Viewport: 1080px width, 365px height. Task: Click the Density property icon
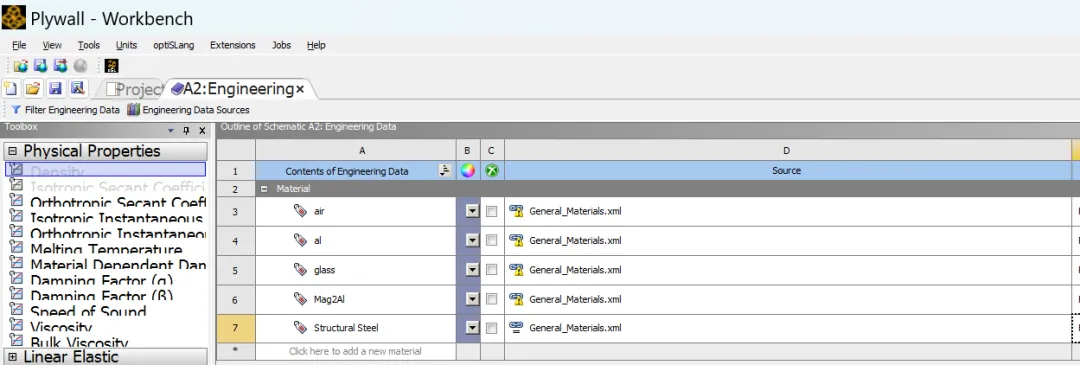coord(17,170)
